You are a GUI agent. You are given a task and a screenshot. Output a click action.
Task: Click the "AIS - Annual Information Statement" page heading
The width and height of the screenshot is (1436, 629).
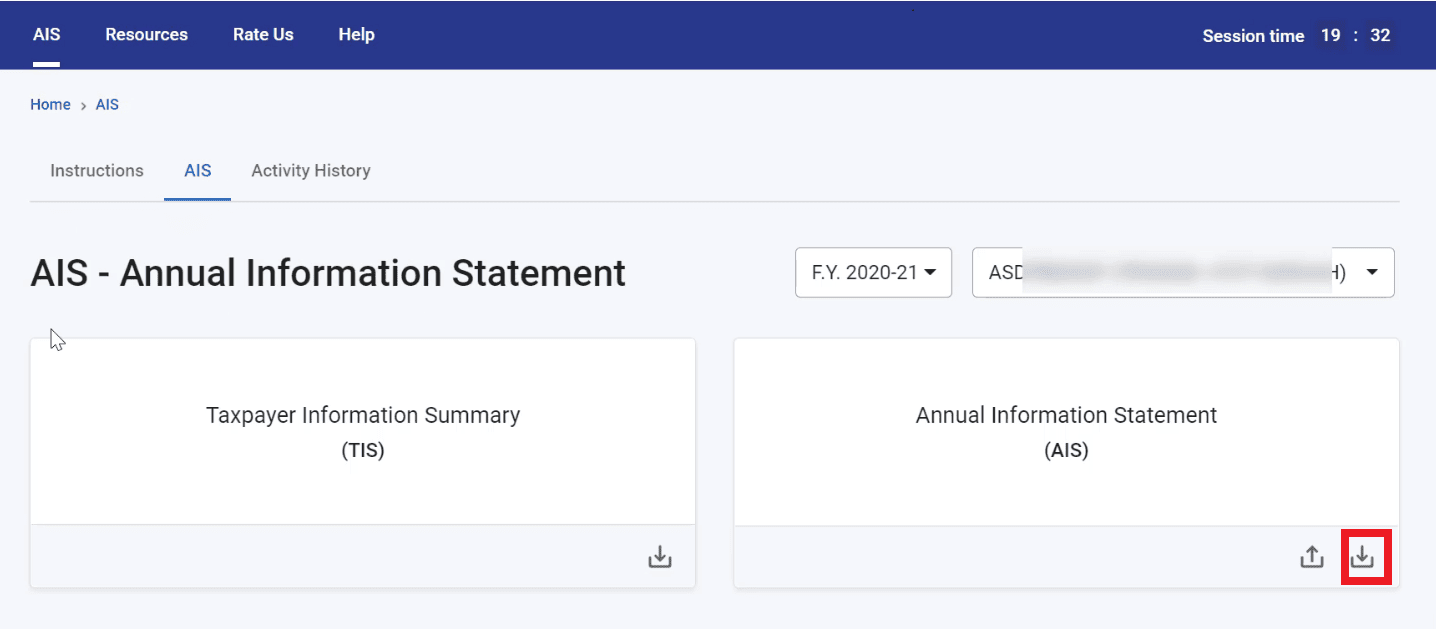[x=328, y=273]
